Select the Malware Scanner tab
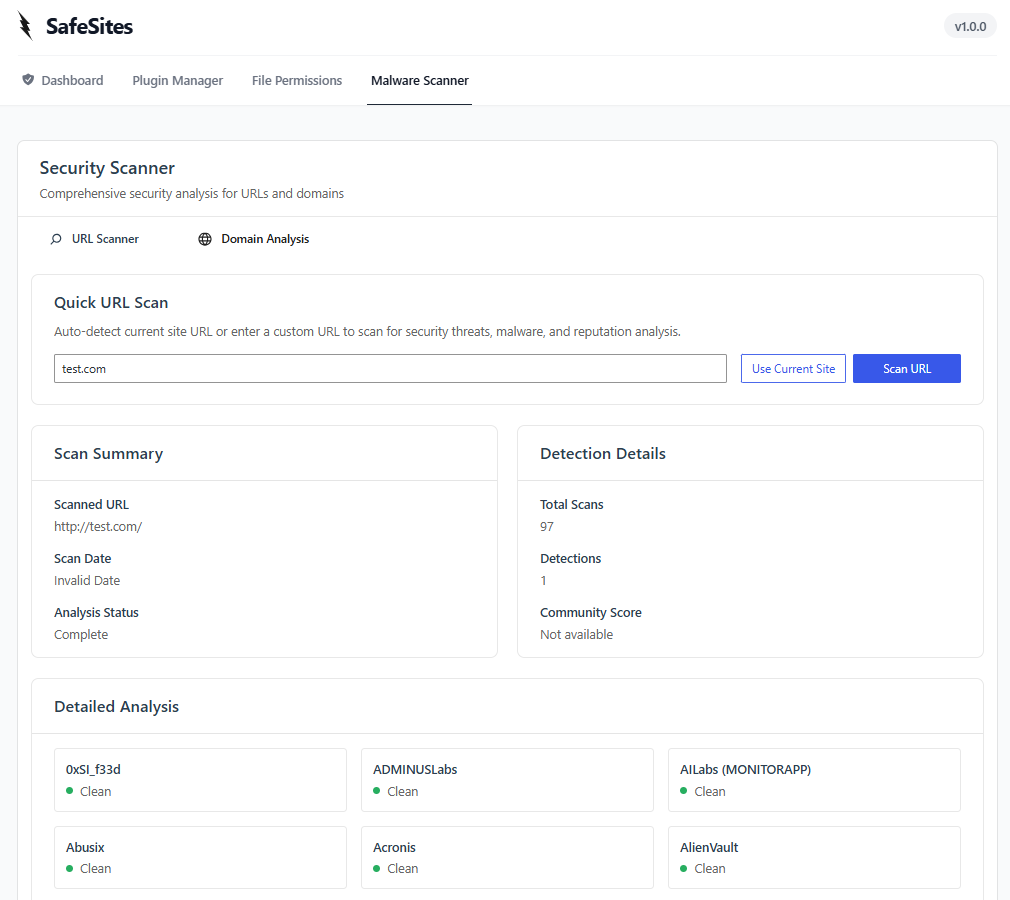This screenshot has width=1010, height=900. point(419,80)
